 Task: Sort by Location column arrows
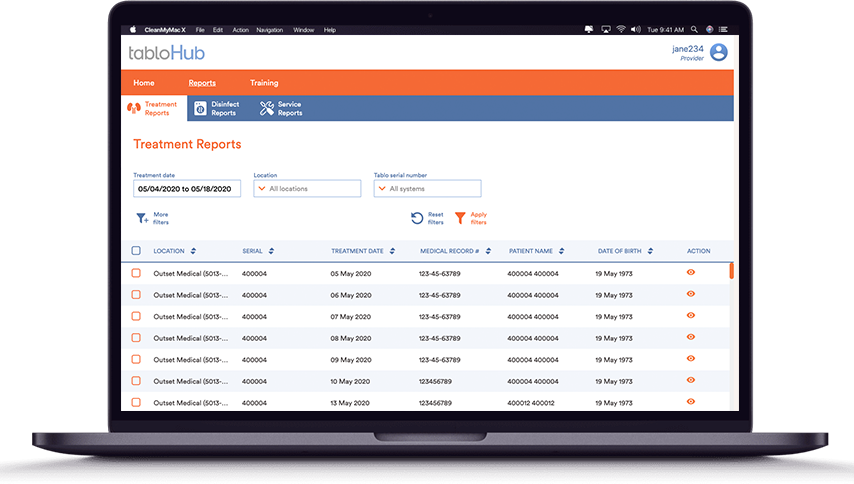point(193,251)
